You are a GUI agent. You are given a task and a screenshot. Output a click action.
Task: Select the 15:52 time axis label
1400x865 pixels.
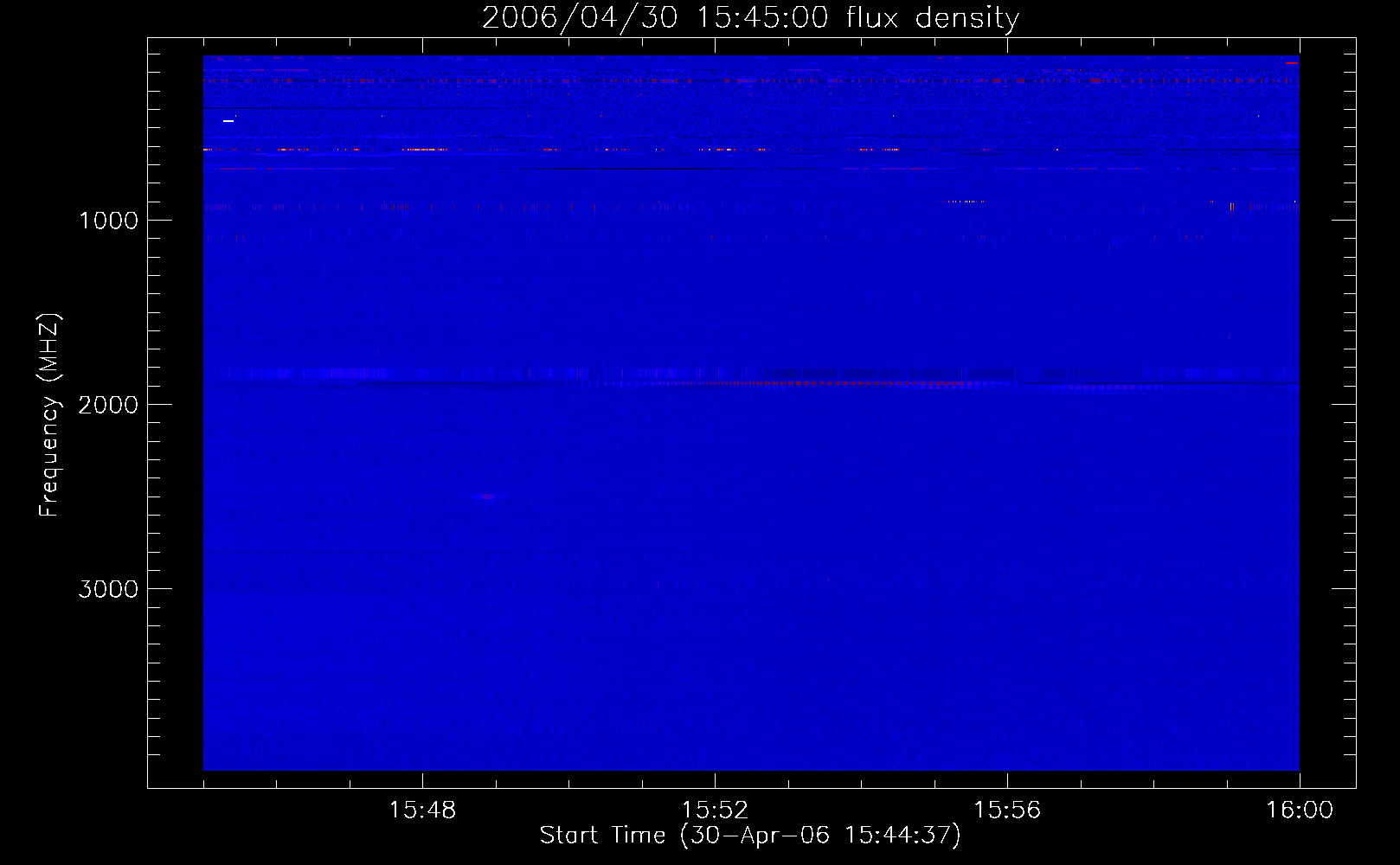[715, 811]
